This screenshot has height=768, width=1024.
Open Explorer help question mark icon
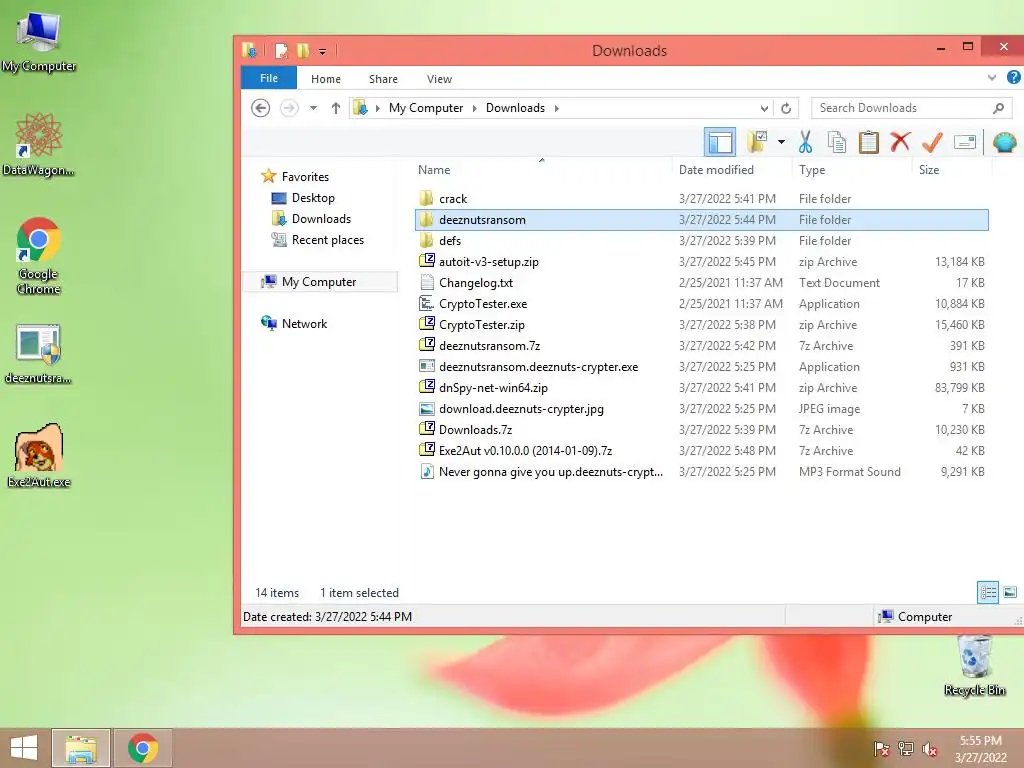click(1014, 78)
